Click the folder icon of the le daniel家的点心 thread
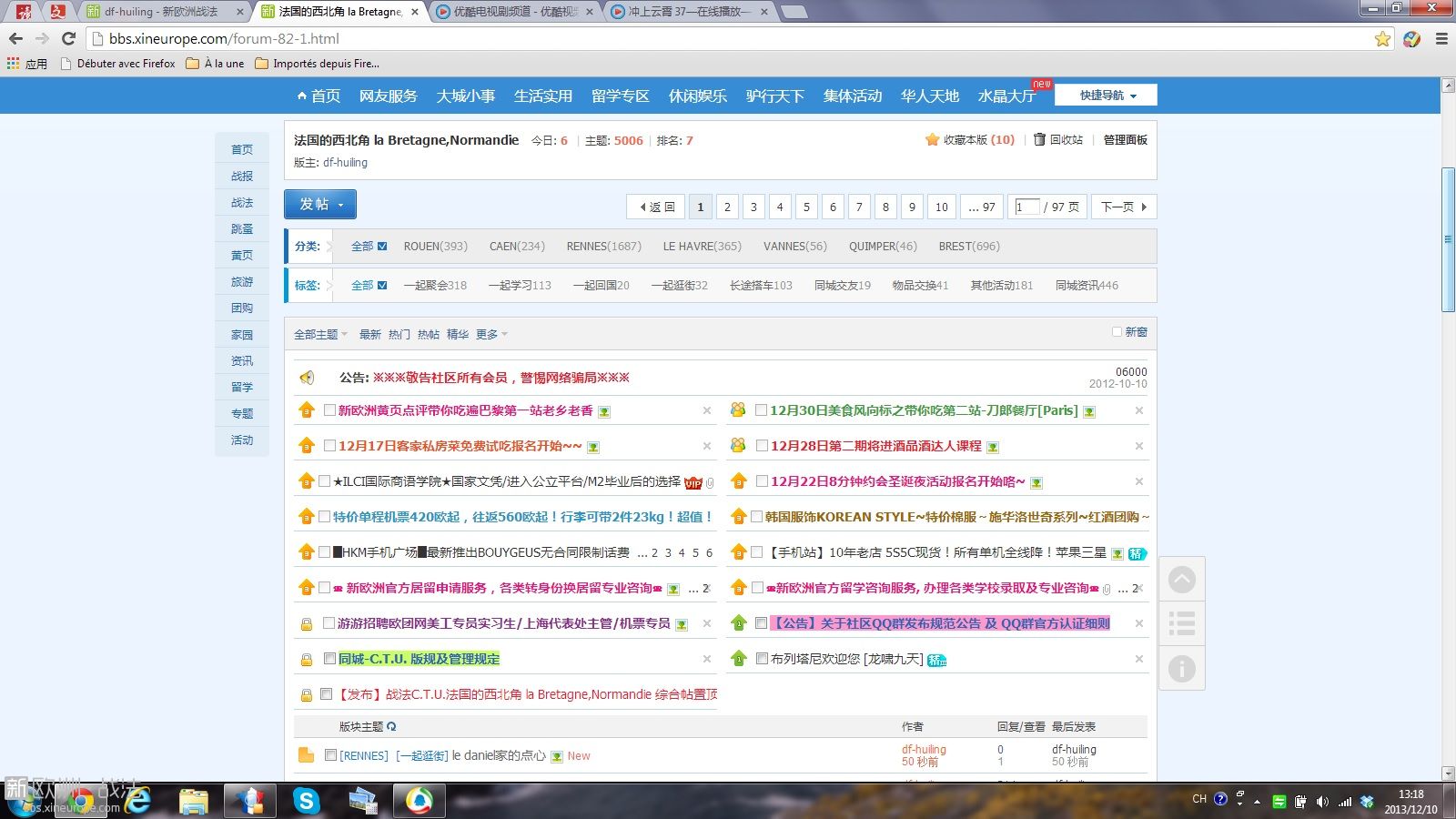This screenshot has width=1456, height=819. (x=307, y=755)
